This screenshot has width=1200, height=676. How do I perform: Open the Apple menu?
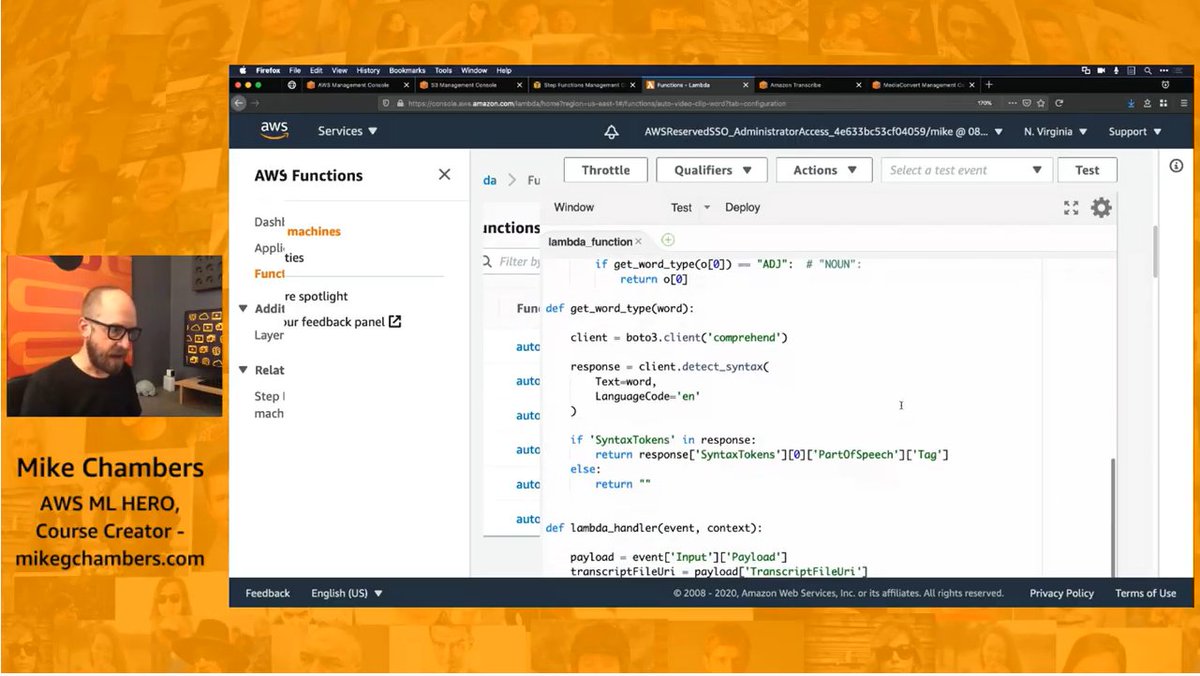click(242, 71)
